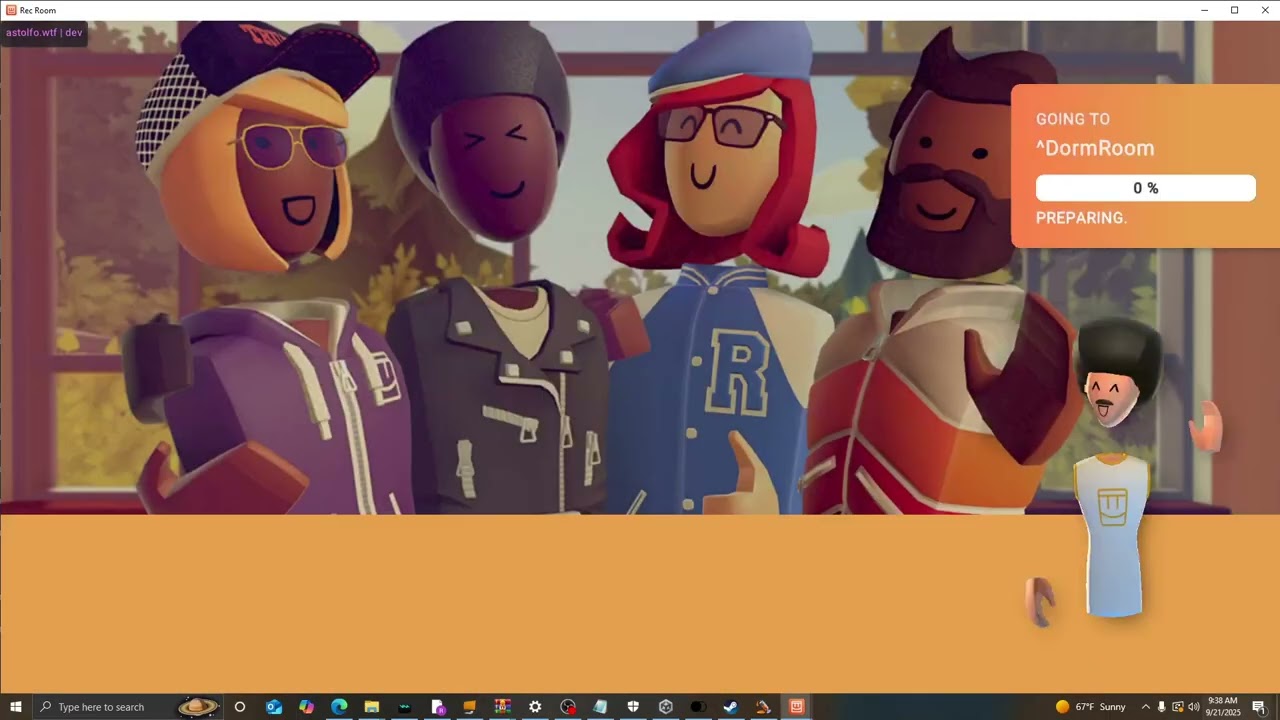The width and height of the screenshot is (1280, 720).
Task: Open Cortana circle icon in taskbar
Action: (x=240, y=707)
